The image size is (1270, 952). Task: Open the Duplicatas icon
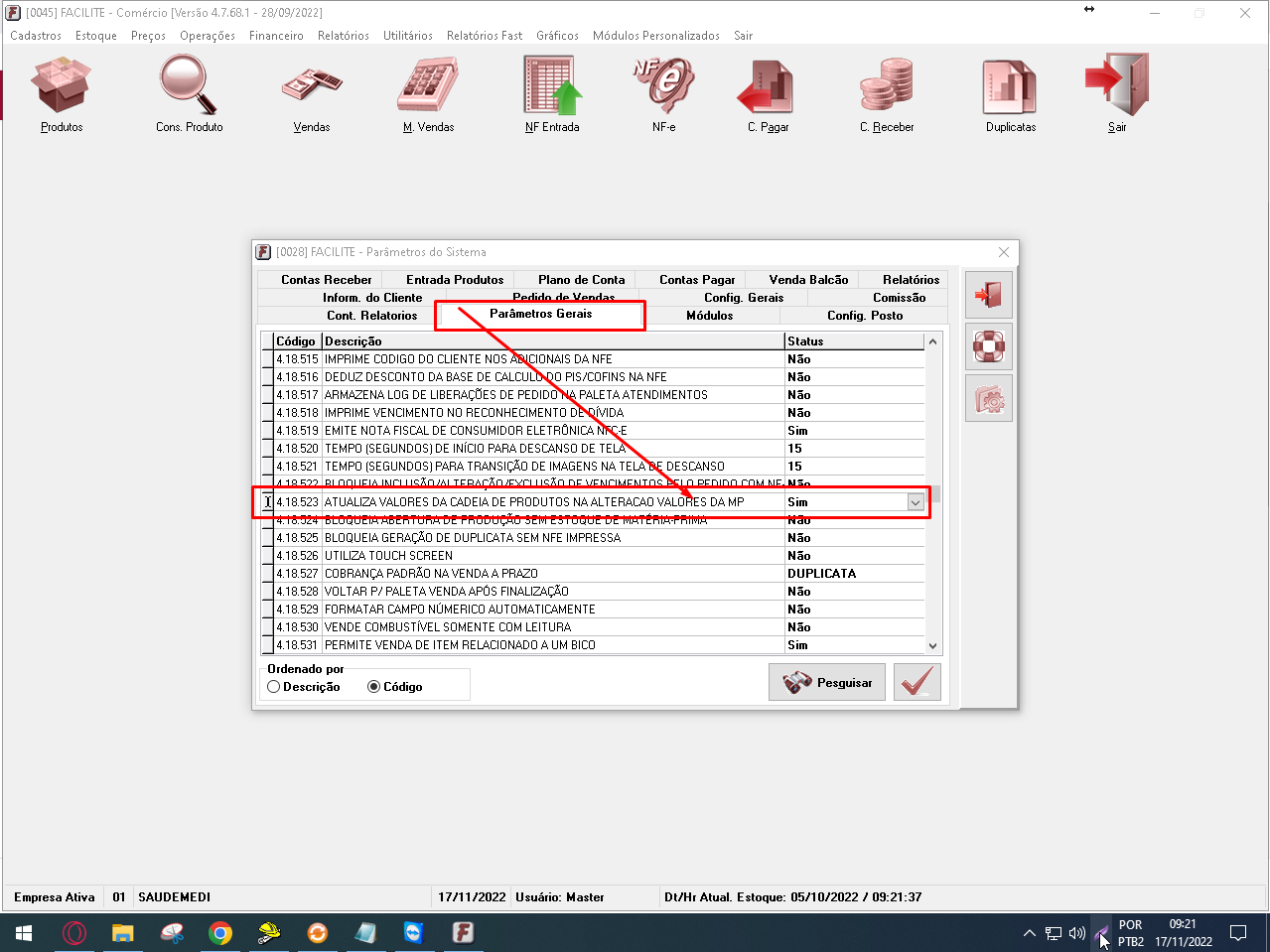pyautogui.click(x=1011, y=84)
